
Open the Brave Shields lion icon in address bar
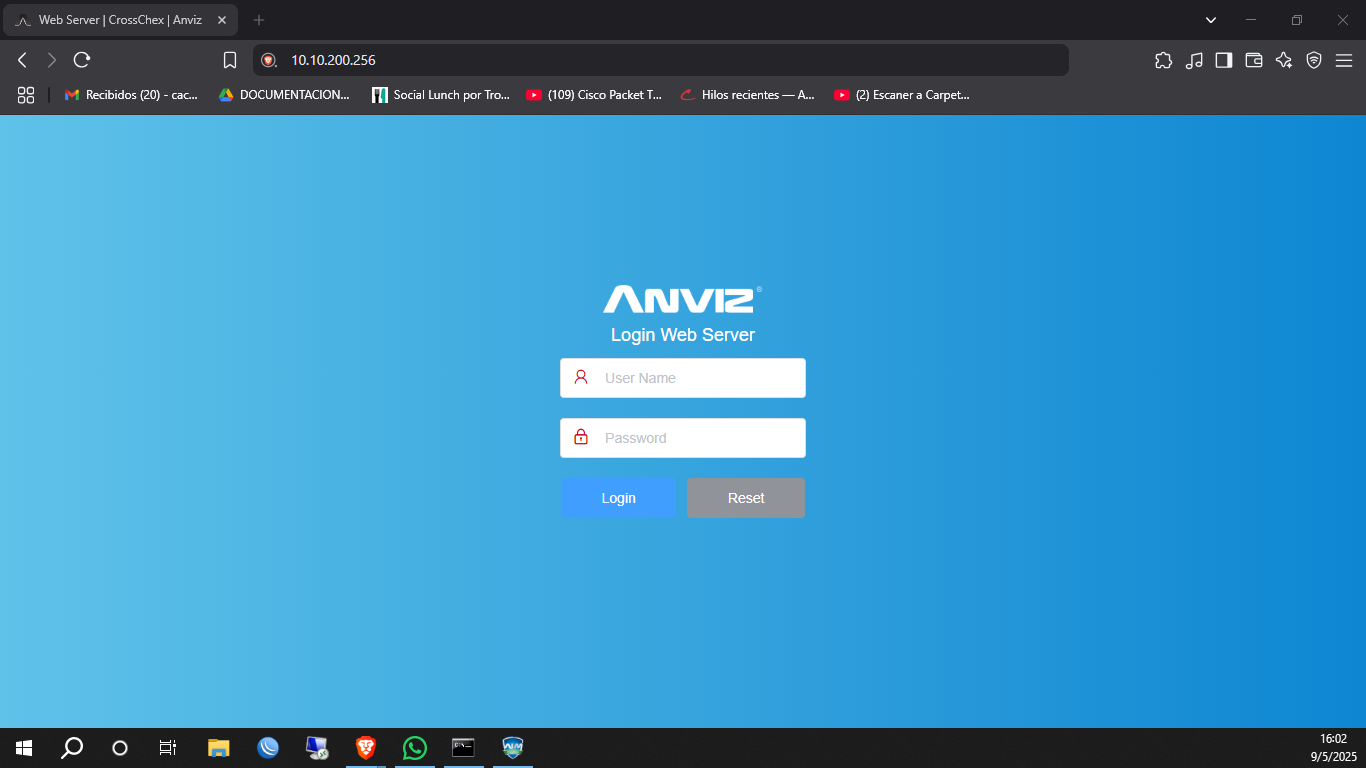click(x=268, y=60)
